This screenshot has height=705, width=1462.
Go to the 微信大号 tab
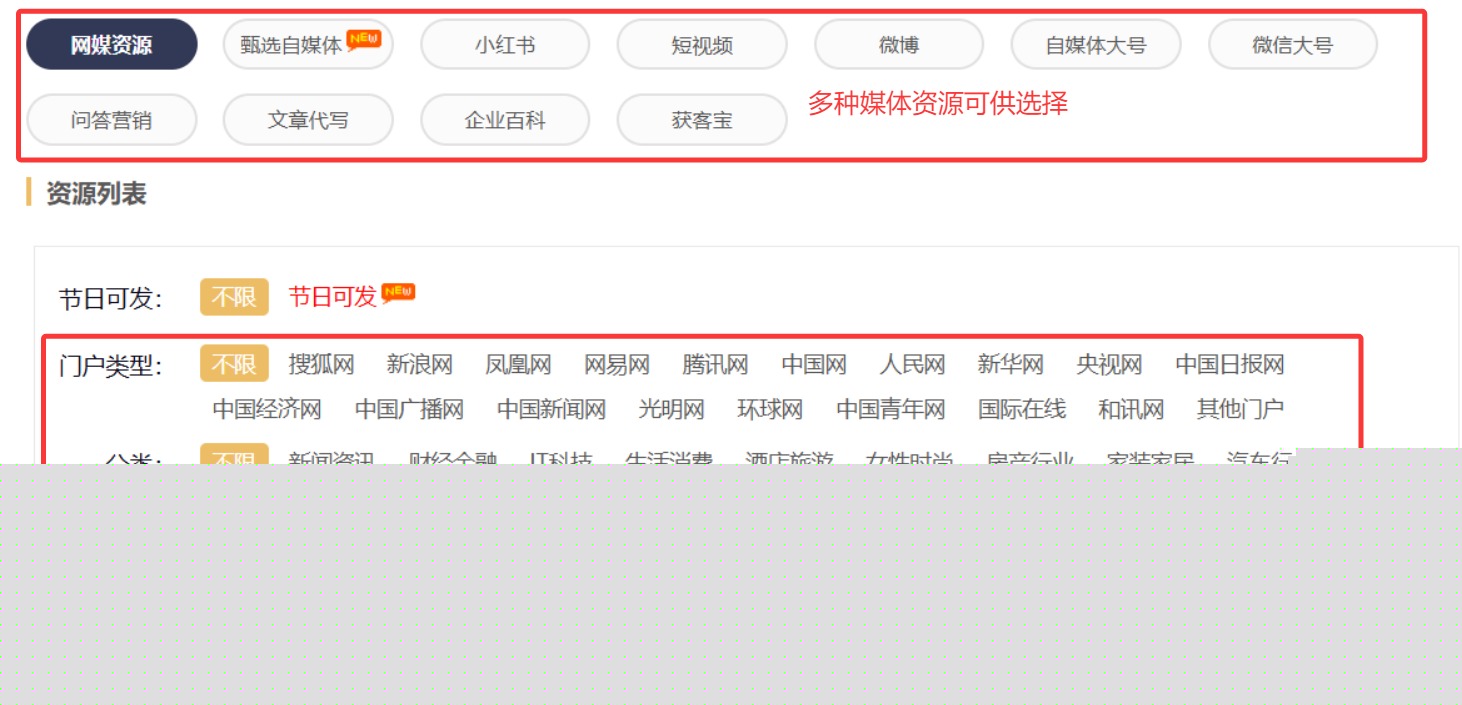pos(1293,45)
